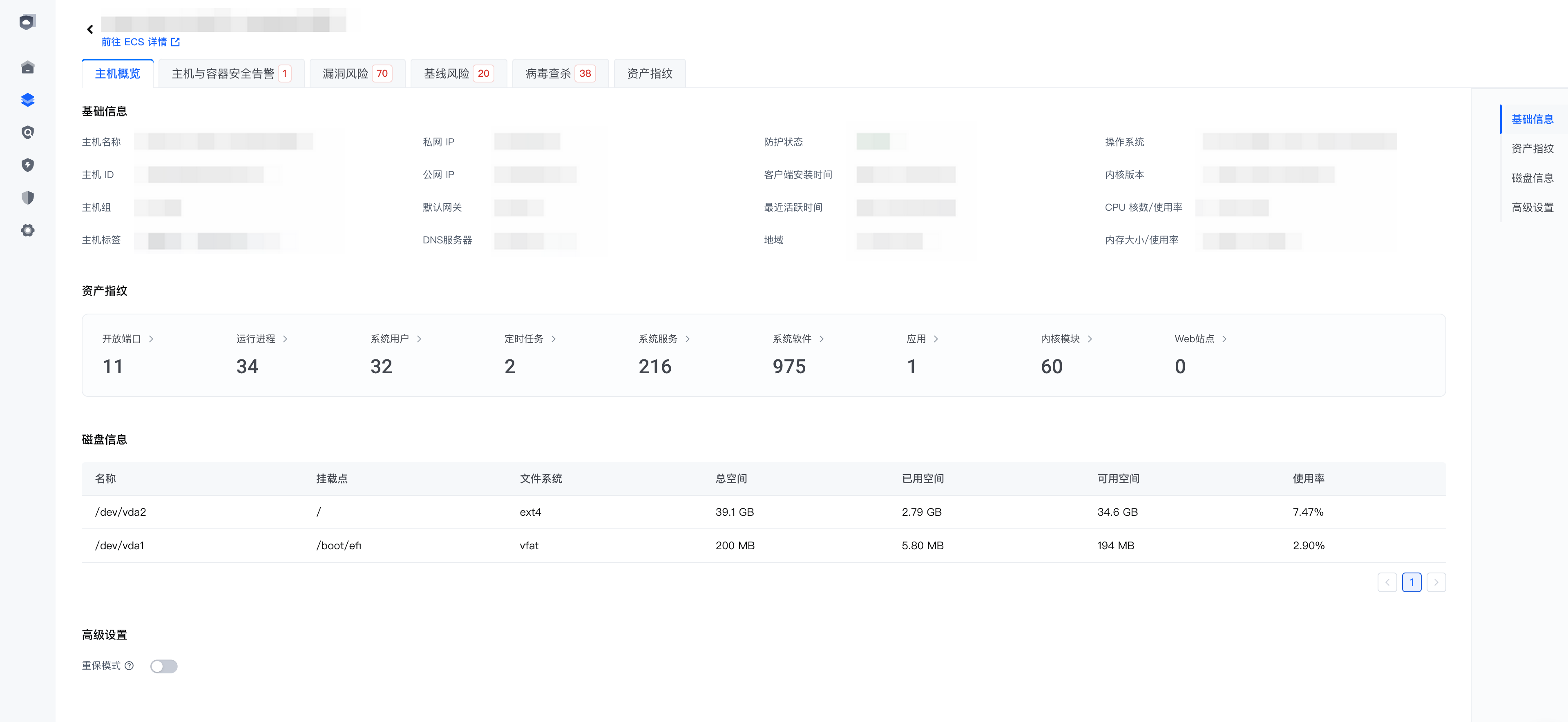Expand the 开放端口 details
1568x722 pixels.
pyautogui.click(x=128, y=339)
